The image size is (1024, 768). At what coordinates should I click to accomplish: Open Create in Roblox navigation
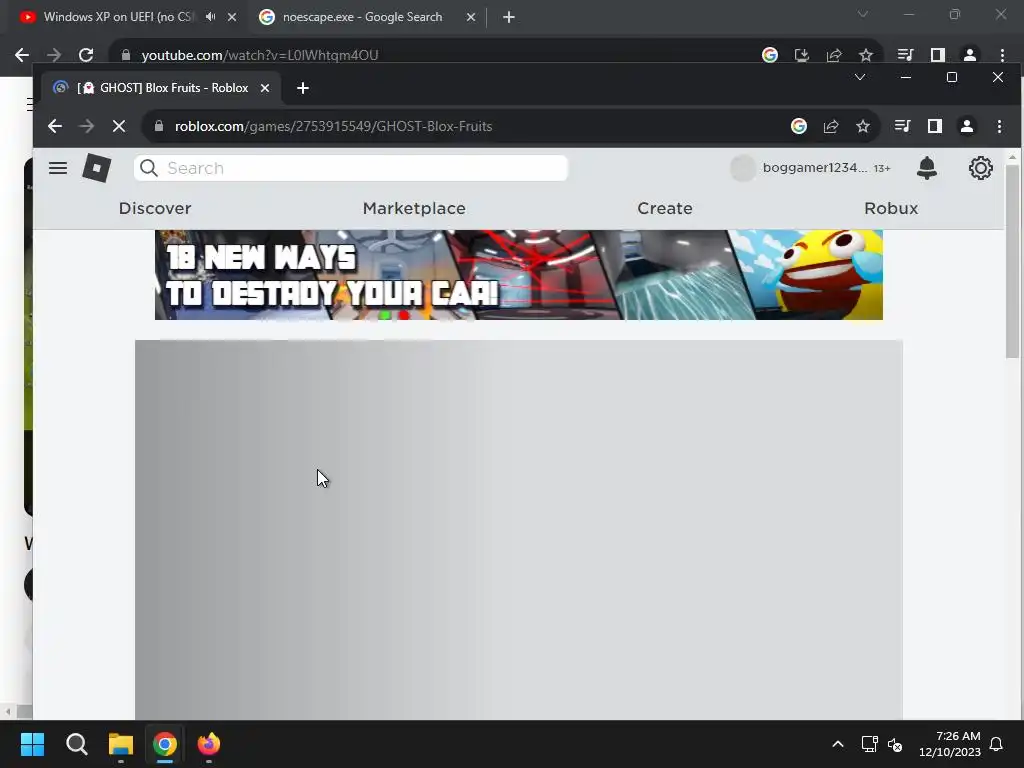click(x=665, y=208)
